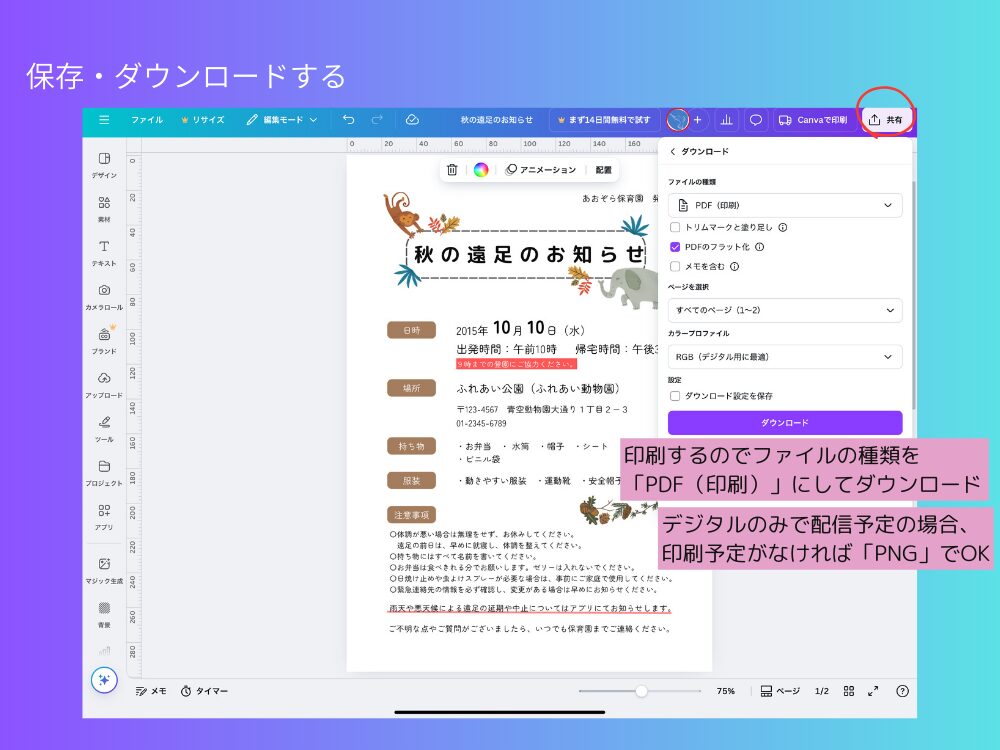This screenshot has height=750, width=1000.
Task: Click the 秋の遠足のお知らせ title field
Action: tap(499, 118)
